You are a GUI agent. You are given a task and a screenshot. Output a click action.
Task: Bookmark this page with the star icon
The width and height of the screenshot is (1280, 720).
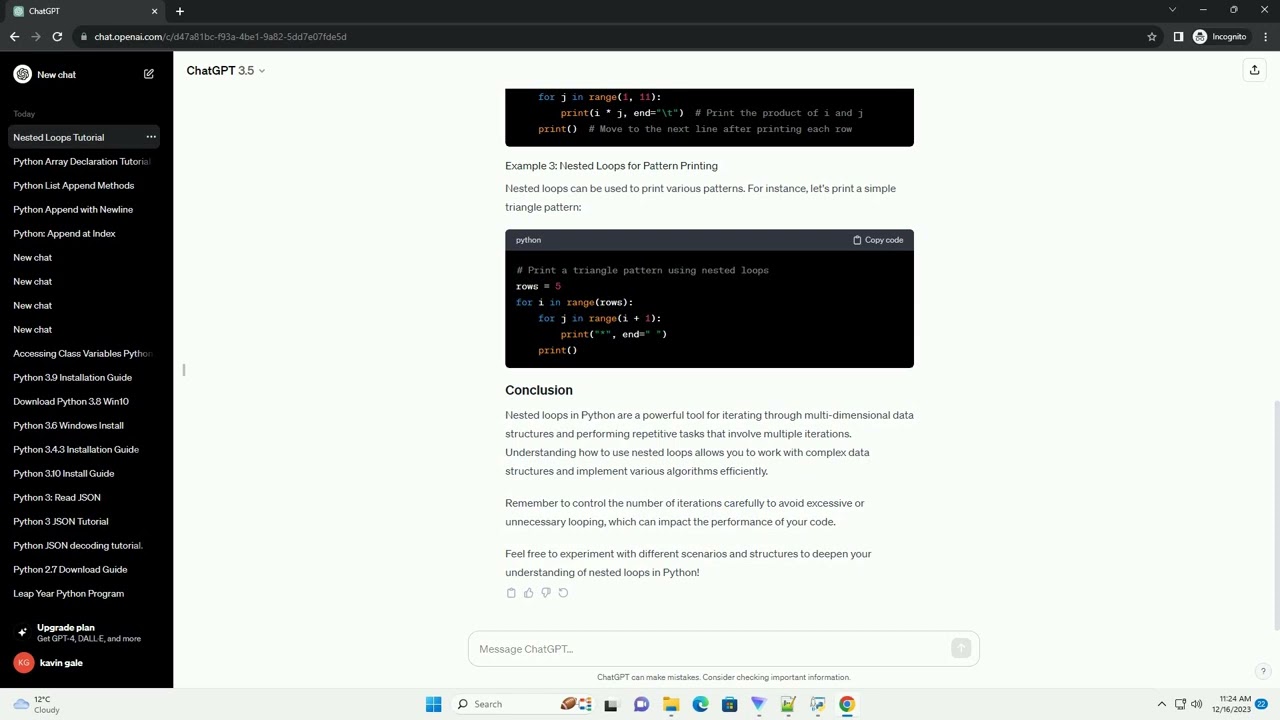point(1152,37)
